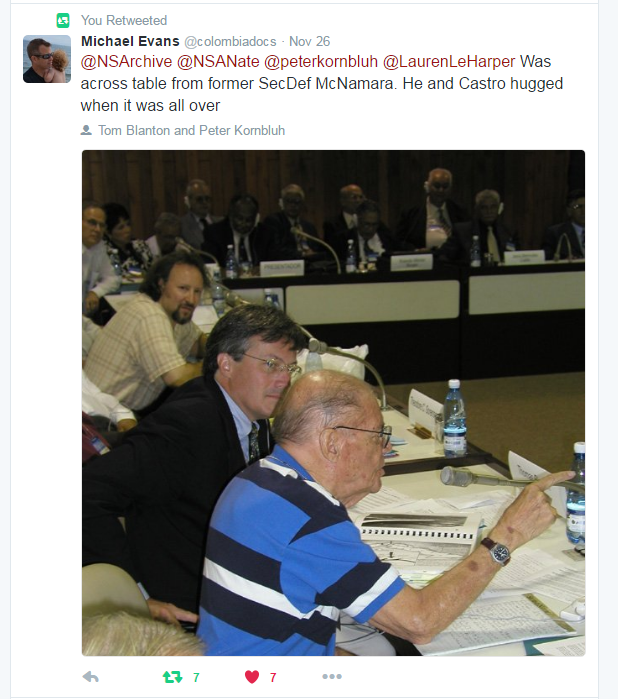Open the @NSANate mention
Viewport: 618px width, 699px height.
pyautogui.click(x=218, y=62)
